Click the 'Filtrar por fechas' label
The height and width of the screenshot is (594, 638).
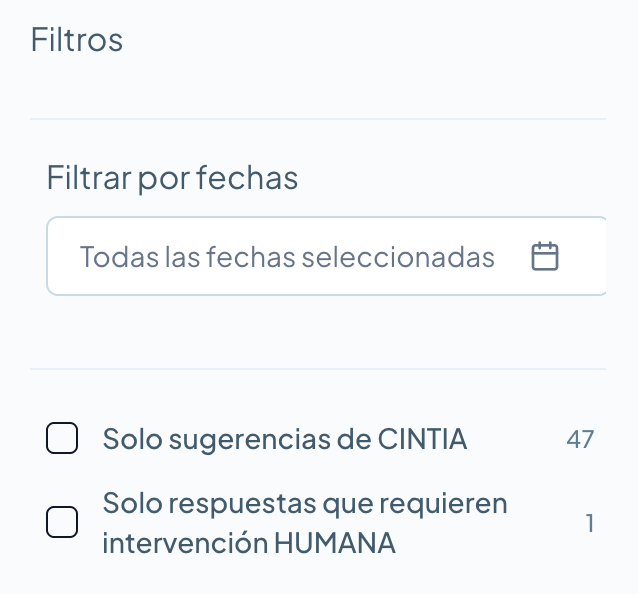(172, 179)
